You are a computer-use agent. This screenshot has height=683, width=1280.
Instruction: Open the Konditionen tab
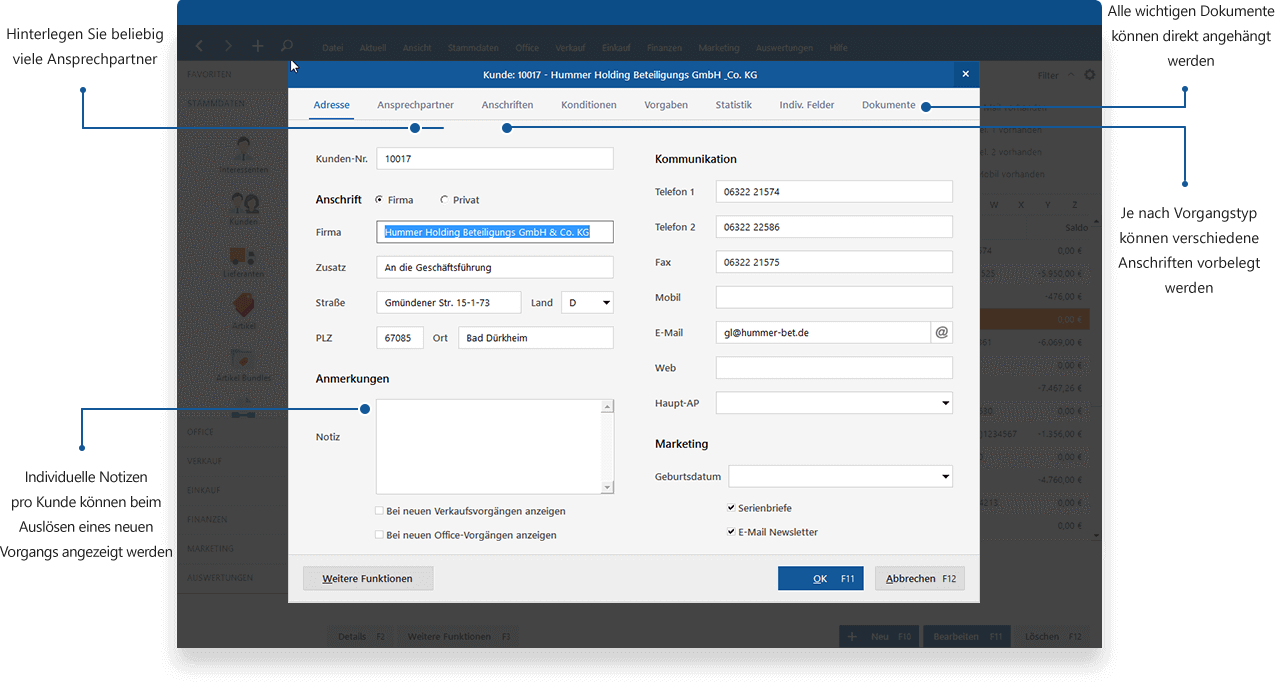pos(589,105)
